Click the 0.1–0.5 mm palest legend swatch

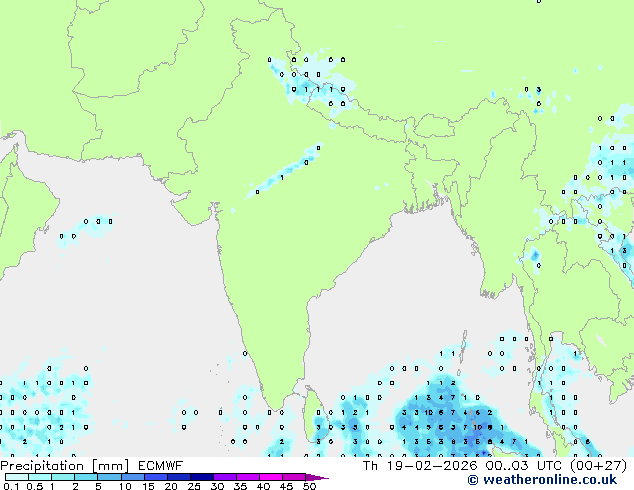tap(17, 477)
